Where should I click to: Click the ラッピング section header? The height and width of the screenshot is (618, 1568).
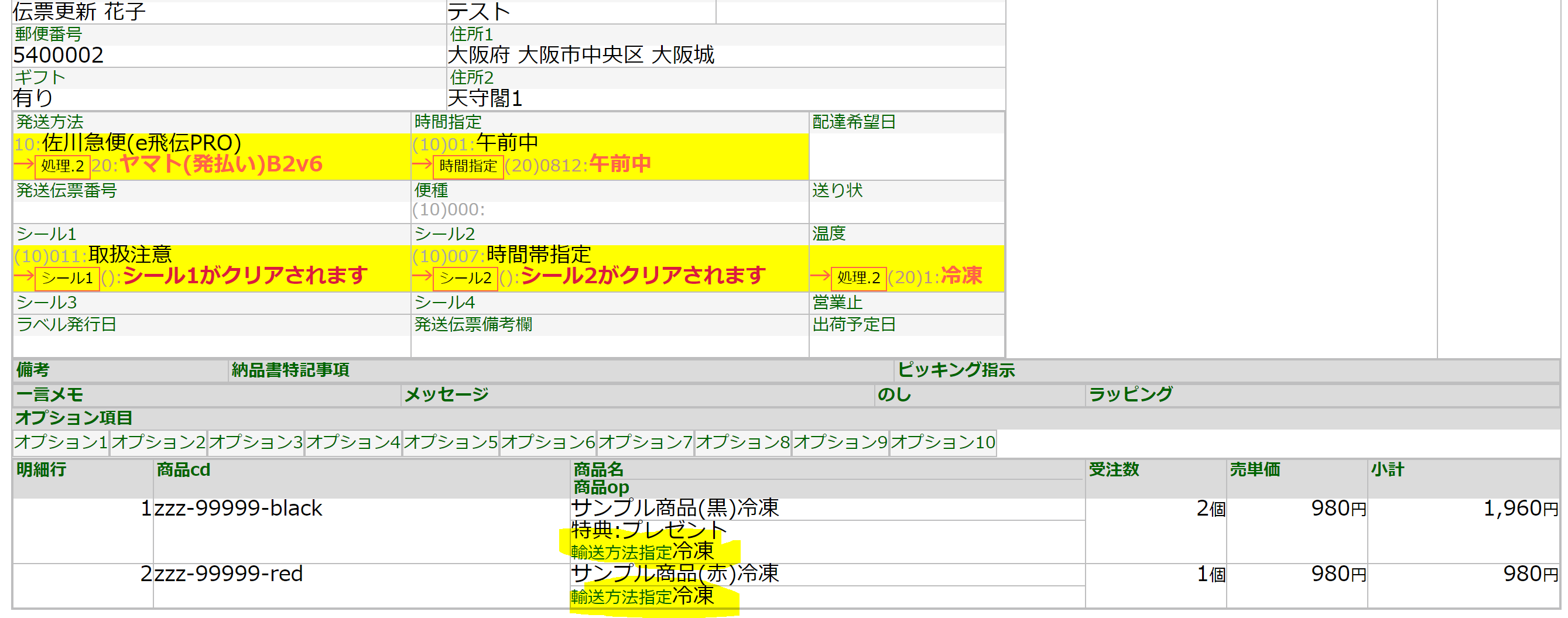click(x=1129, y=394)
